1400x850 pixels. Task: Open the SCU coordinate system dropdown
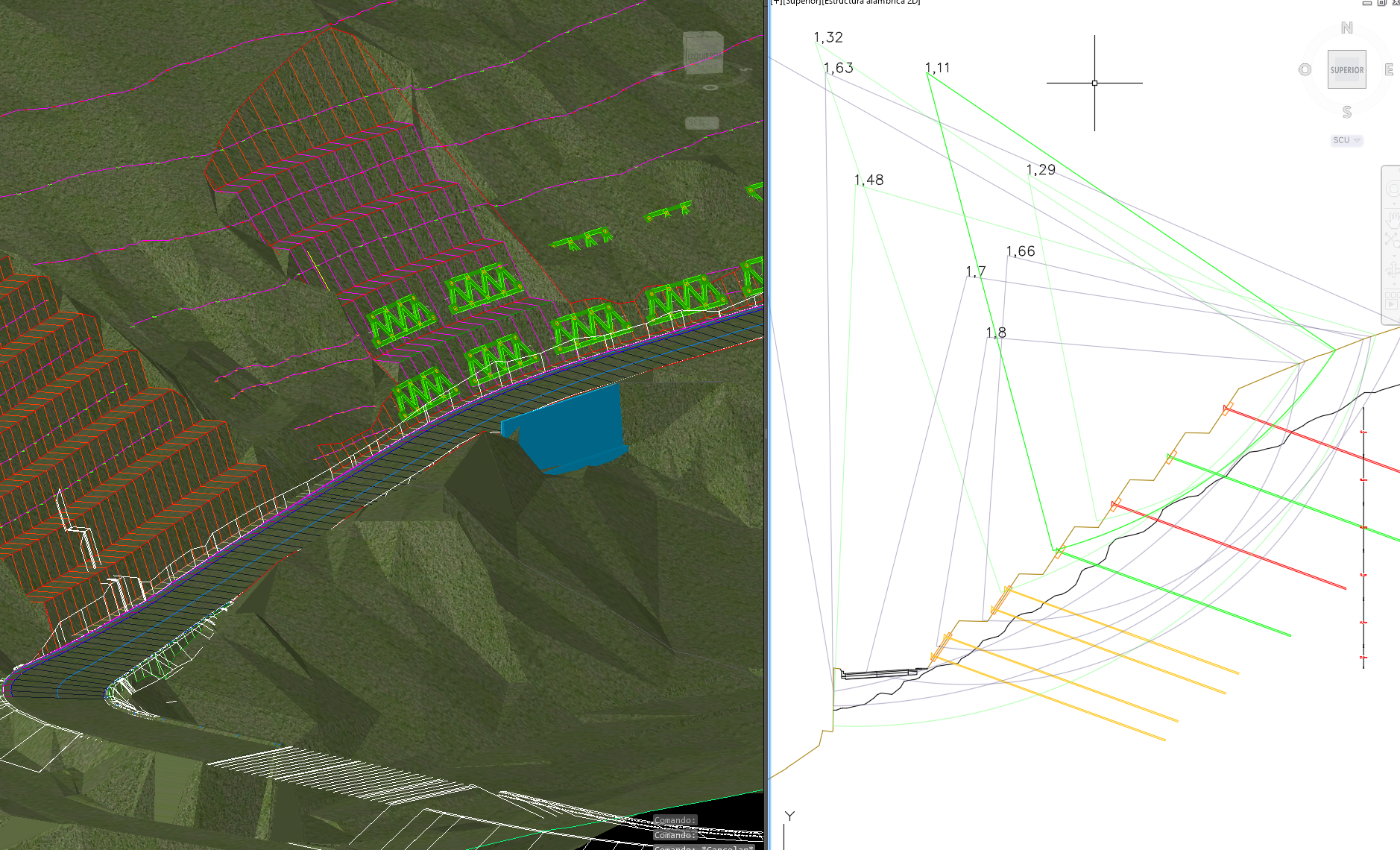(x=1346, y=140)
